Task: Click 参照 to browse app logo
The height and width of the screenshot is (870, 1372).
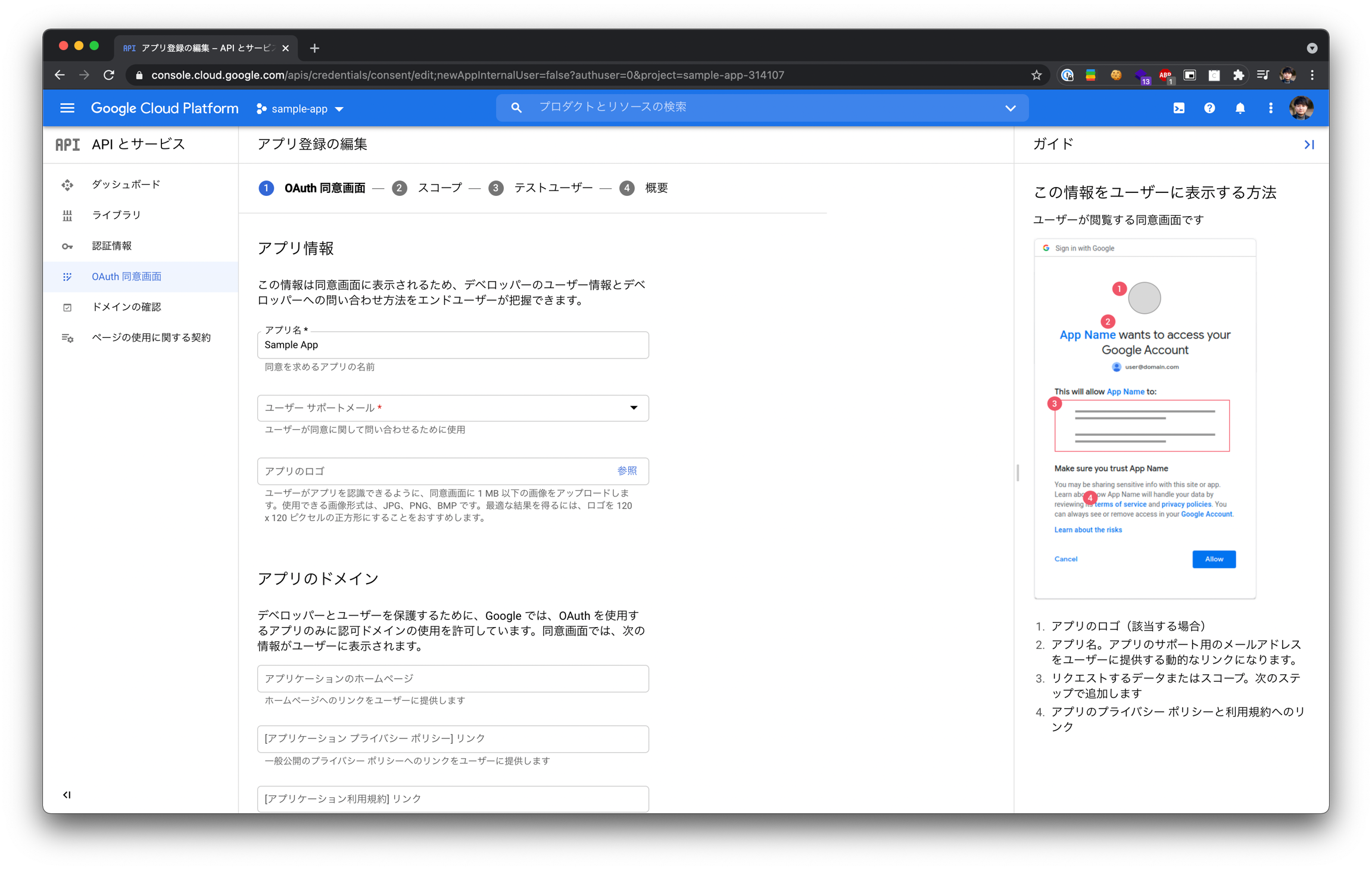Action: [x=626, y=471]
